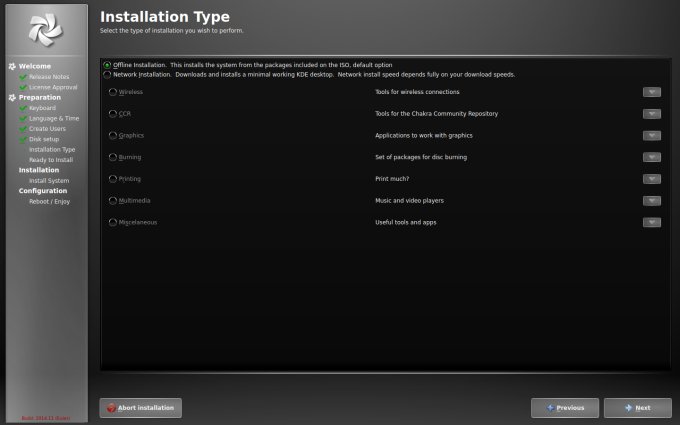This screenshot has width=680, height=425.
Task: Expand the CCR row dropdown arrow
Action: pos(652,114)
